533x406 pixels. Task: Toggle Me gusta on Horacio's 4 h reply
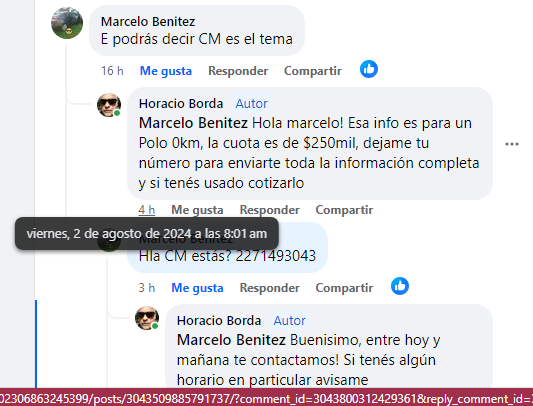(197, 210)
